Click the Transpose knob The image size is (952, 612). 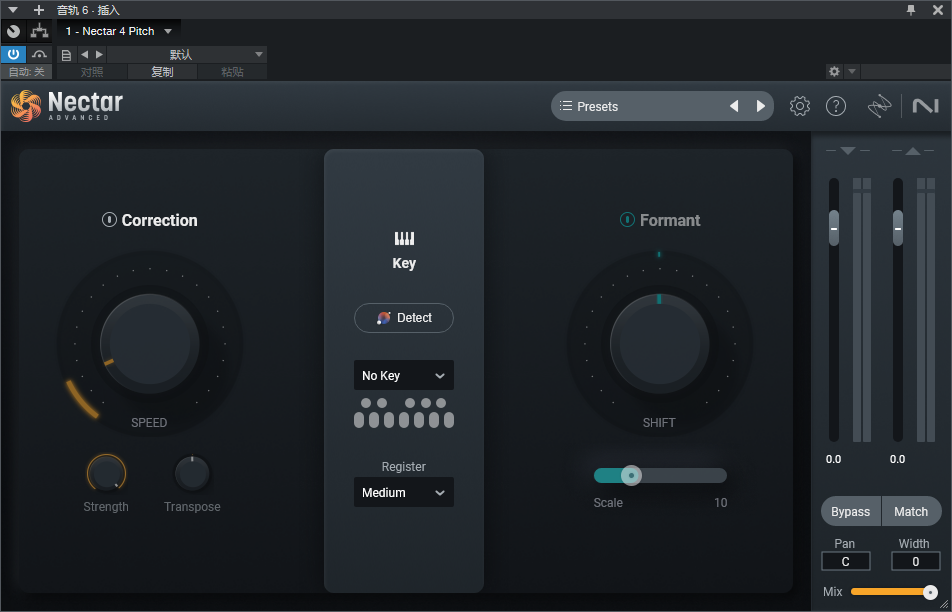(x=192, y=473)
